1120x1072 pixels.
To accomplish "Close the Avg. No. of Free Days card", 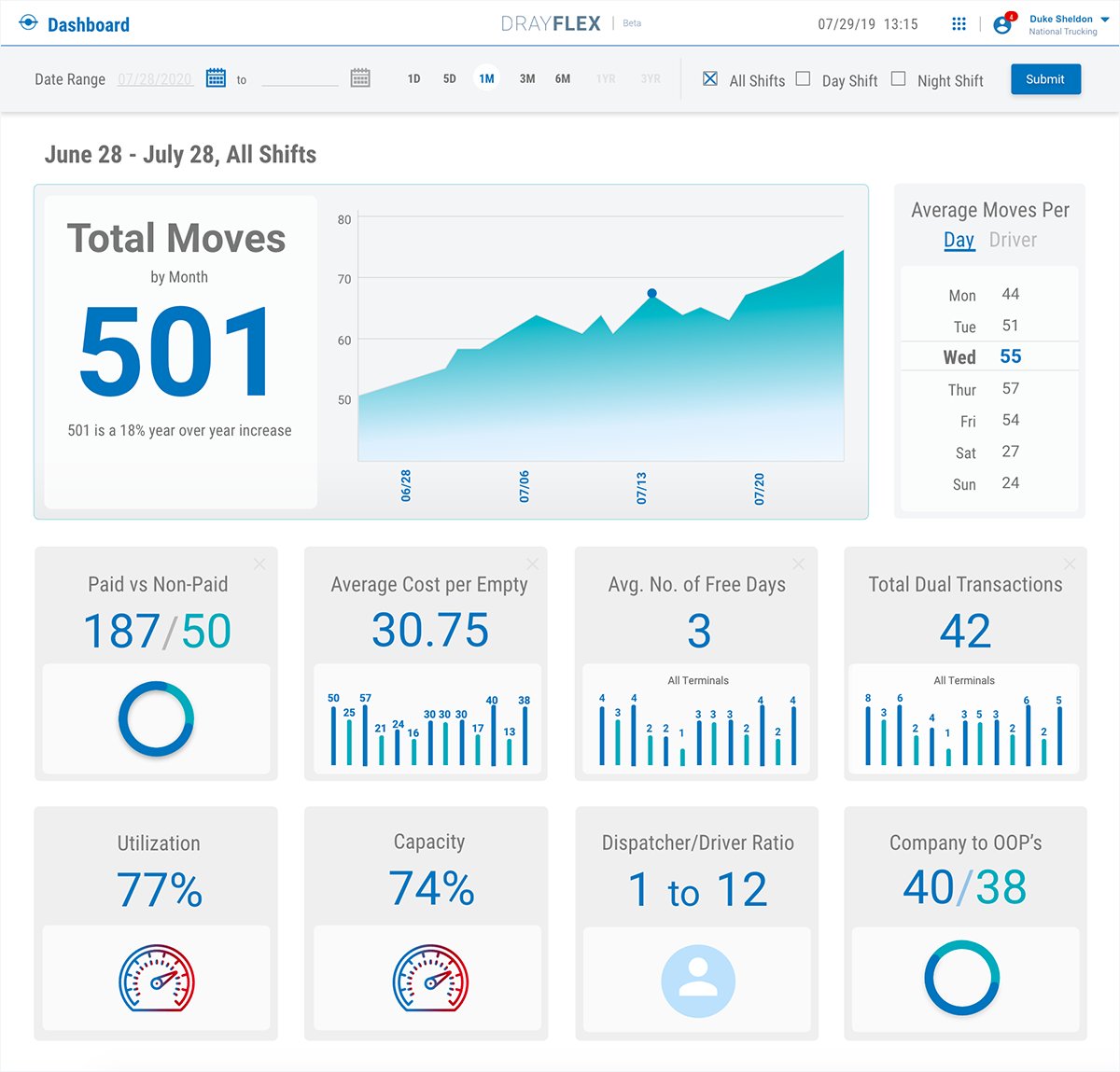I will [798, 564].
